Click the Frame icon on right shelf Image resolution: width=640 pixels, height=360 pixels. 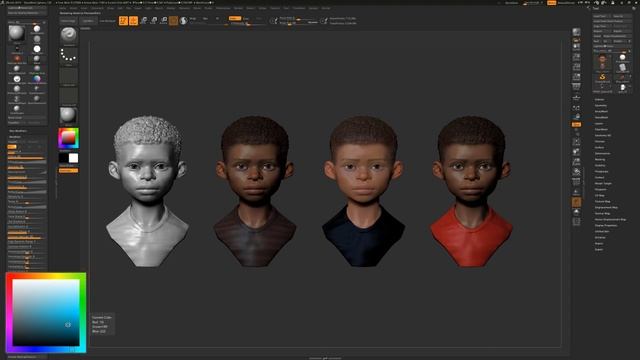pyautogui.click(x=576, y=142)
